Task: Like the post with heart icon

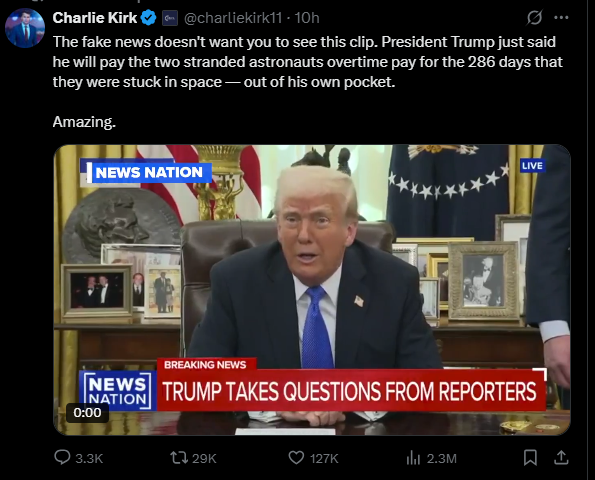Action: click(296, 458)
